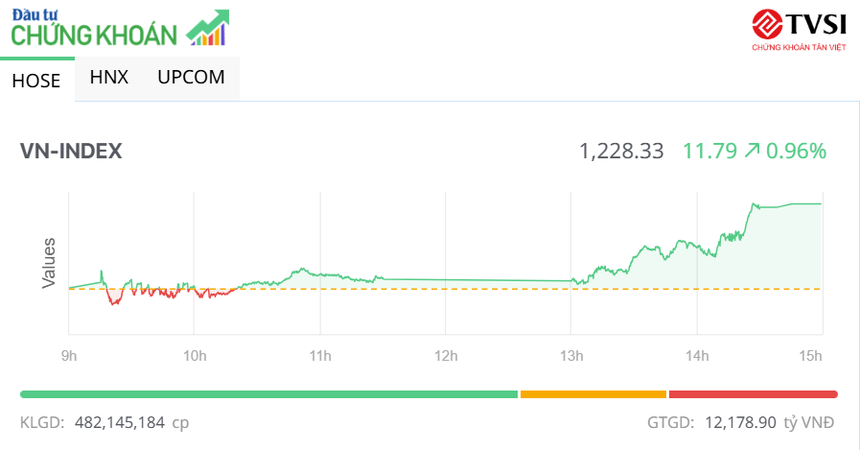Click the VN-INDEX title
The image size is (860, 450).
(71, 151)
